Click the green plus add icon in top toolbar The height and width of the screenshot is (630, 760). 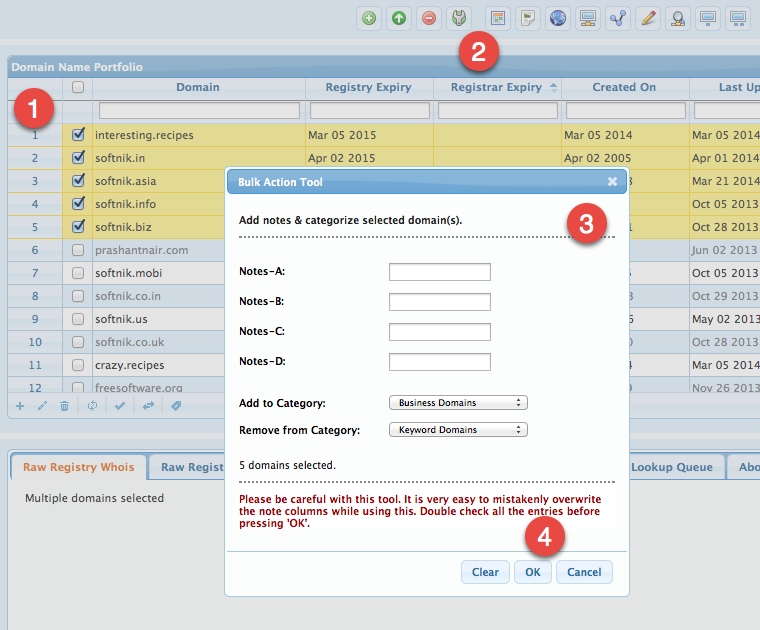pos(369,18)
